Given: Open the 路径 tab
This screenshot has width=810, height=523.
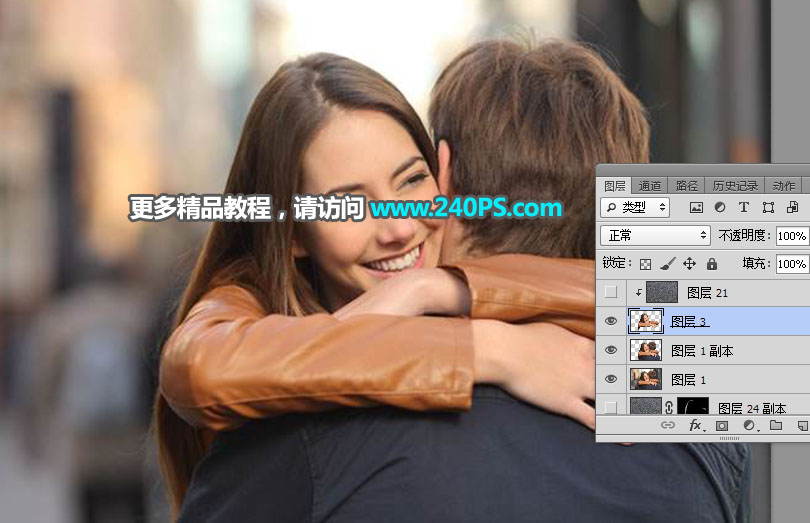Looking at the screenshot, I should pos(687,186).
